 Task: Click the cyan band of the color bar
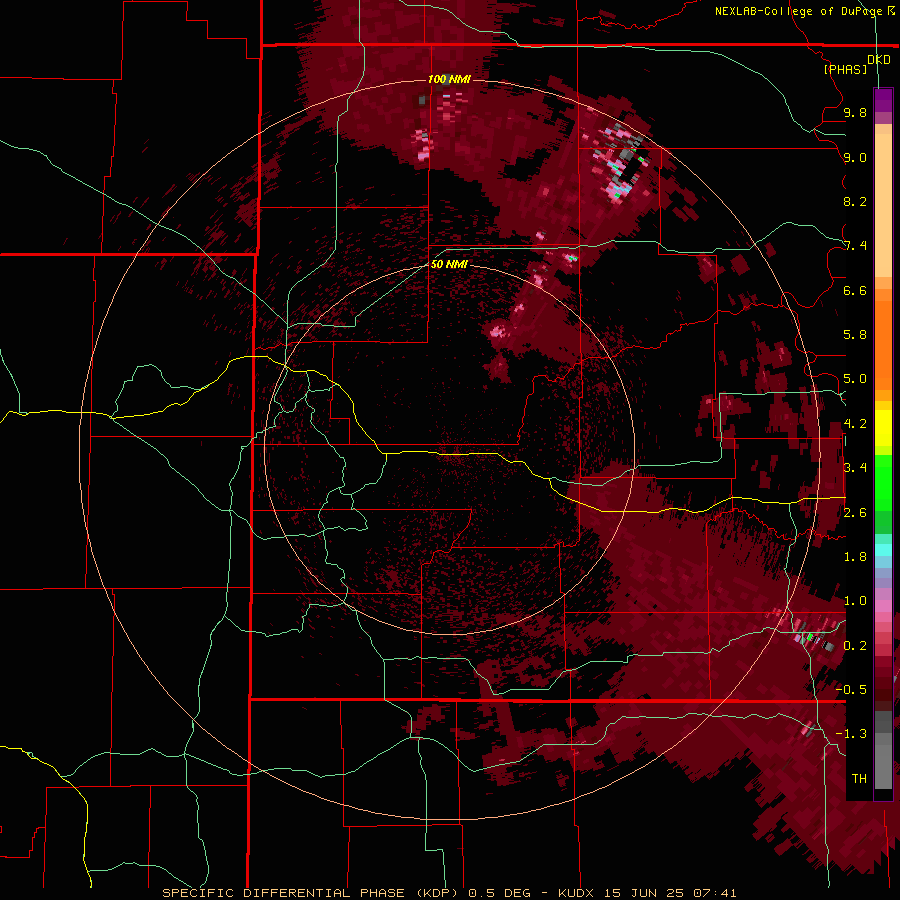(883, 550)
